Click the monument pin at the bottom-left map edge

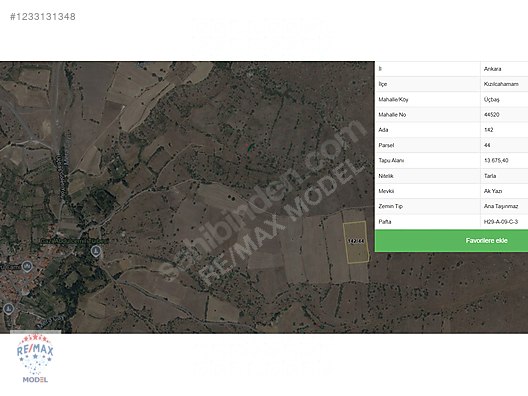click(8, 308)
